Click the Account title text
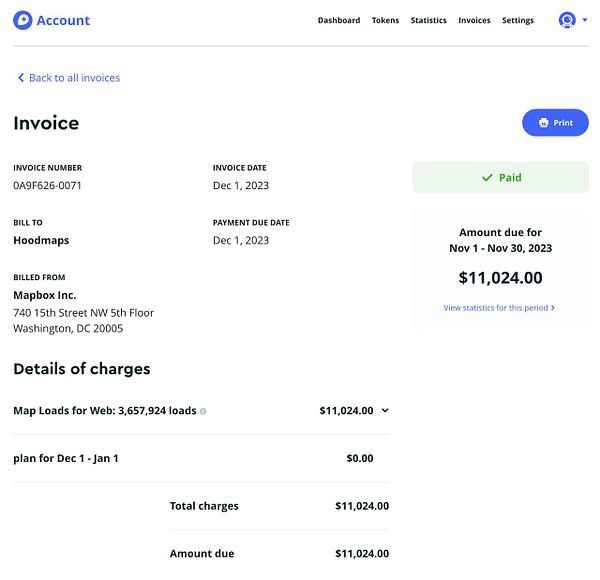600x580 pixels. click(x=63, y=20)
